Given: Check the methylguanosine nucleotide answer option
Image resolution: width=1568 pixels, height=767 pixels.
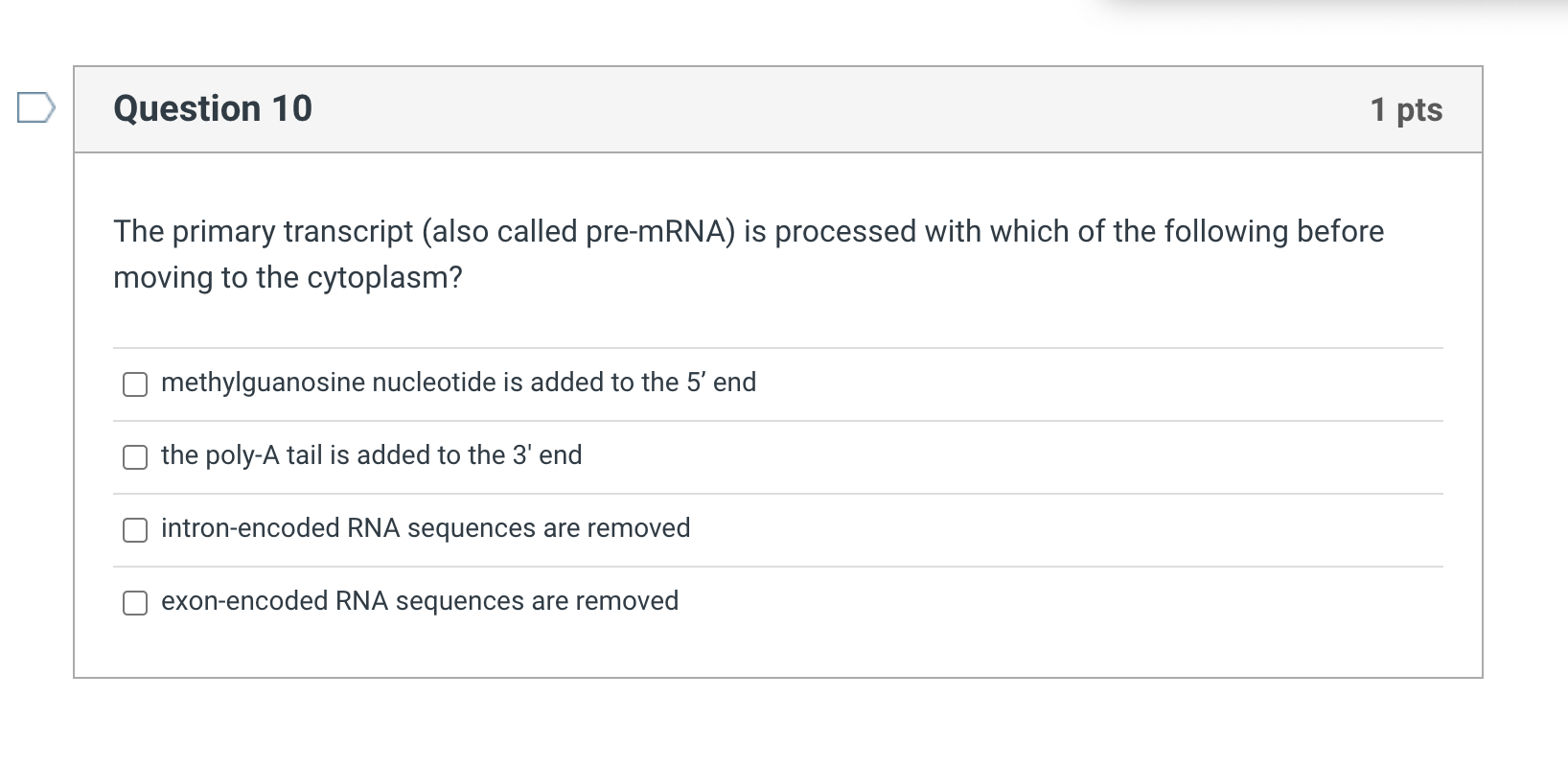Looking at the screenshot, I should click(135, 384).
